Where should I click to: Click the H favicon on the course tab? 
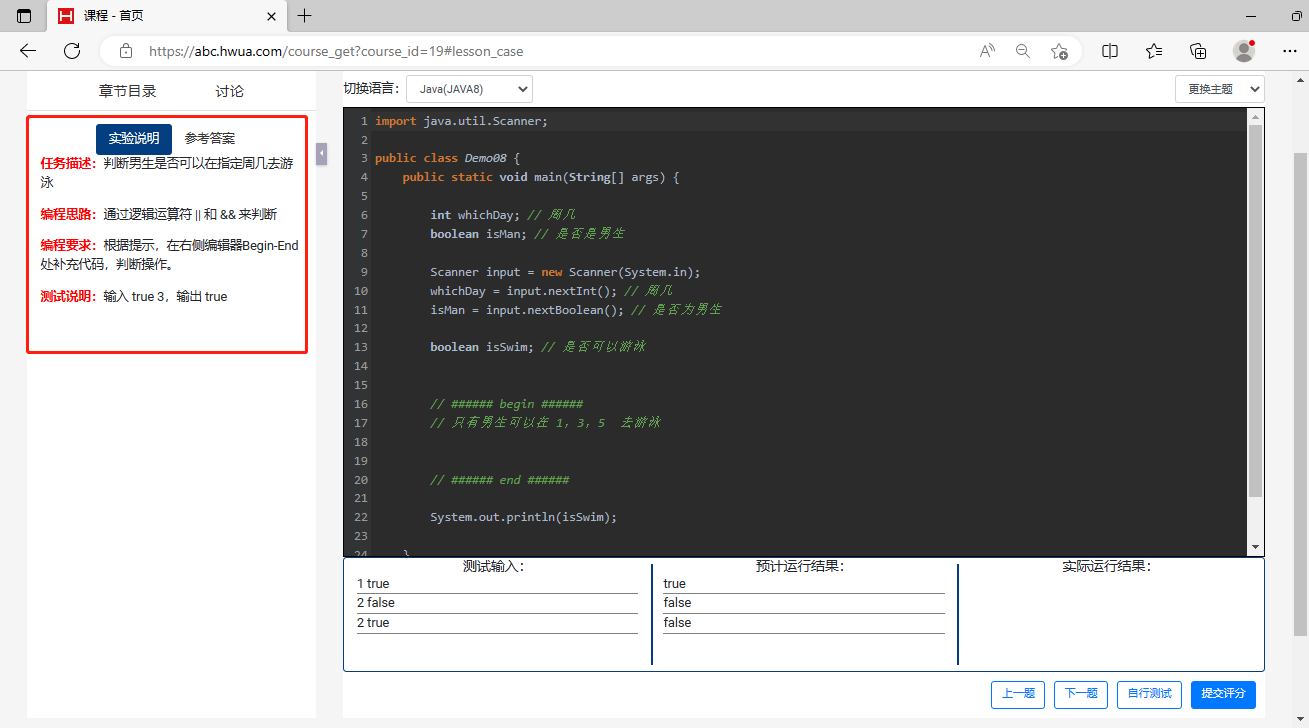(x=66, y=16)
